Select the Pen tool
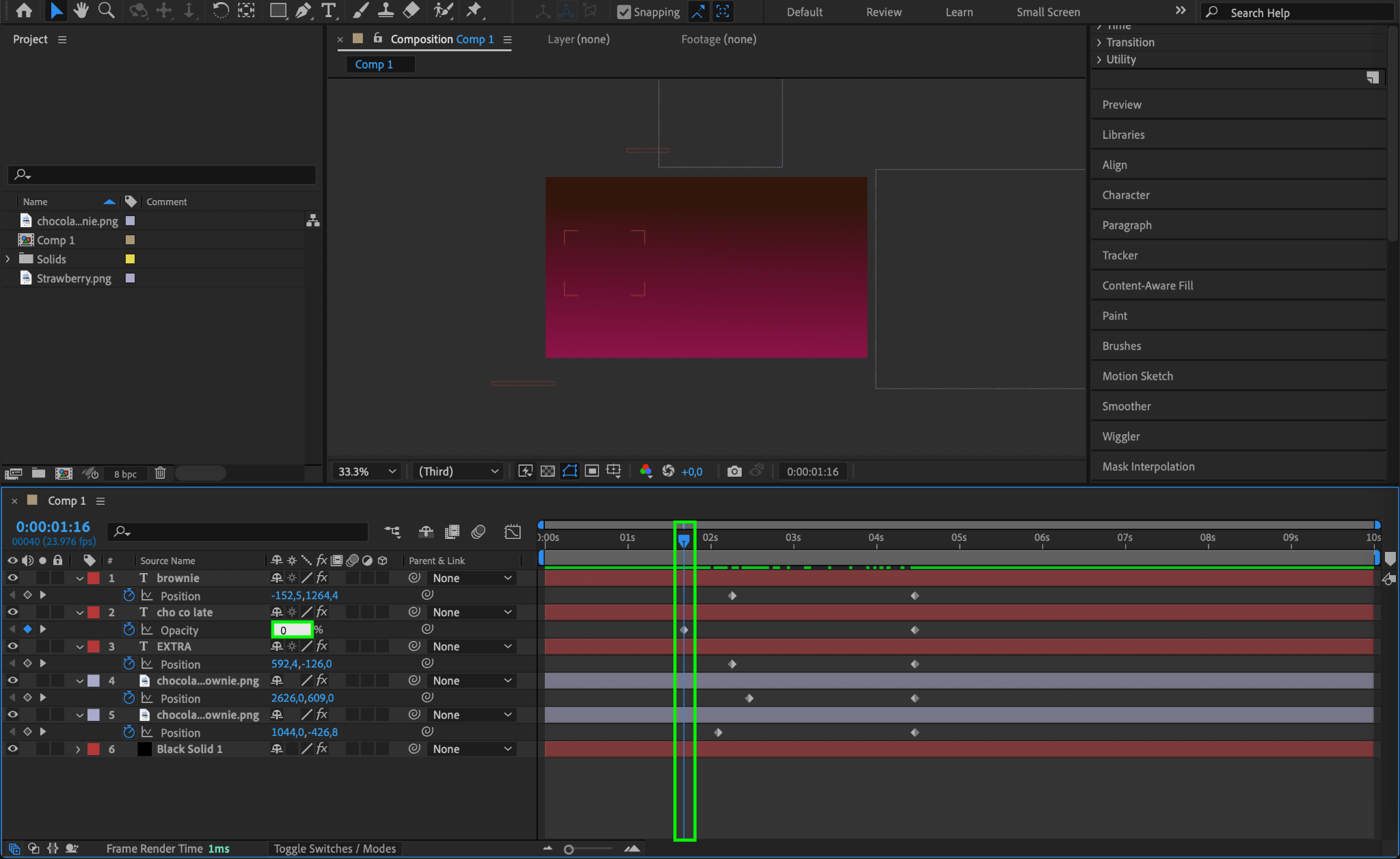The width and height of the screenshot is (1400, 859). [x=303, y=10]
